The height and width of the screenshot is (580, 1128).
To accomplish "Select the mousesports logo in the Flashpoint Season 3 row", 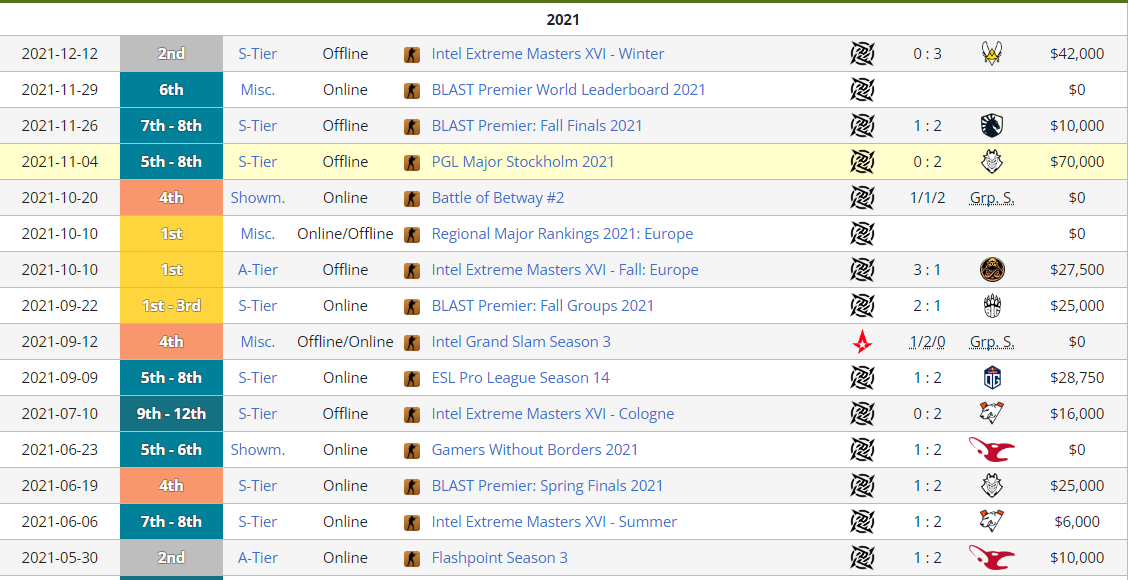I will click(x=991, y=557).
